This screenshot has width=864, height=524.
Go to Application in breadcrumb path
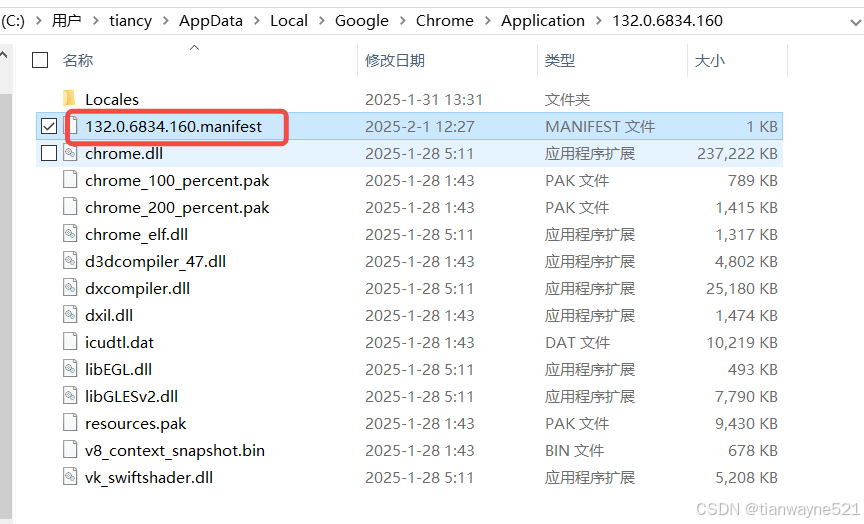point(543,21)
